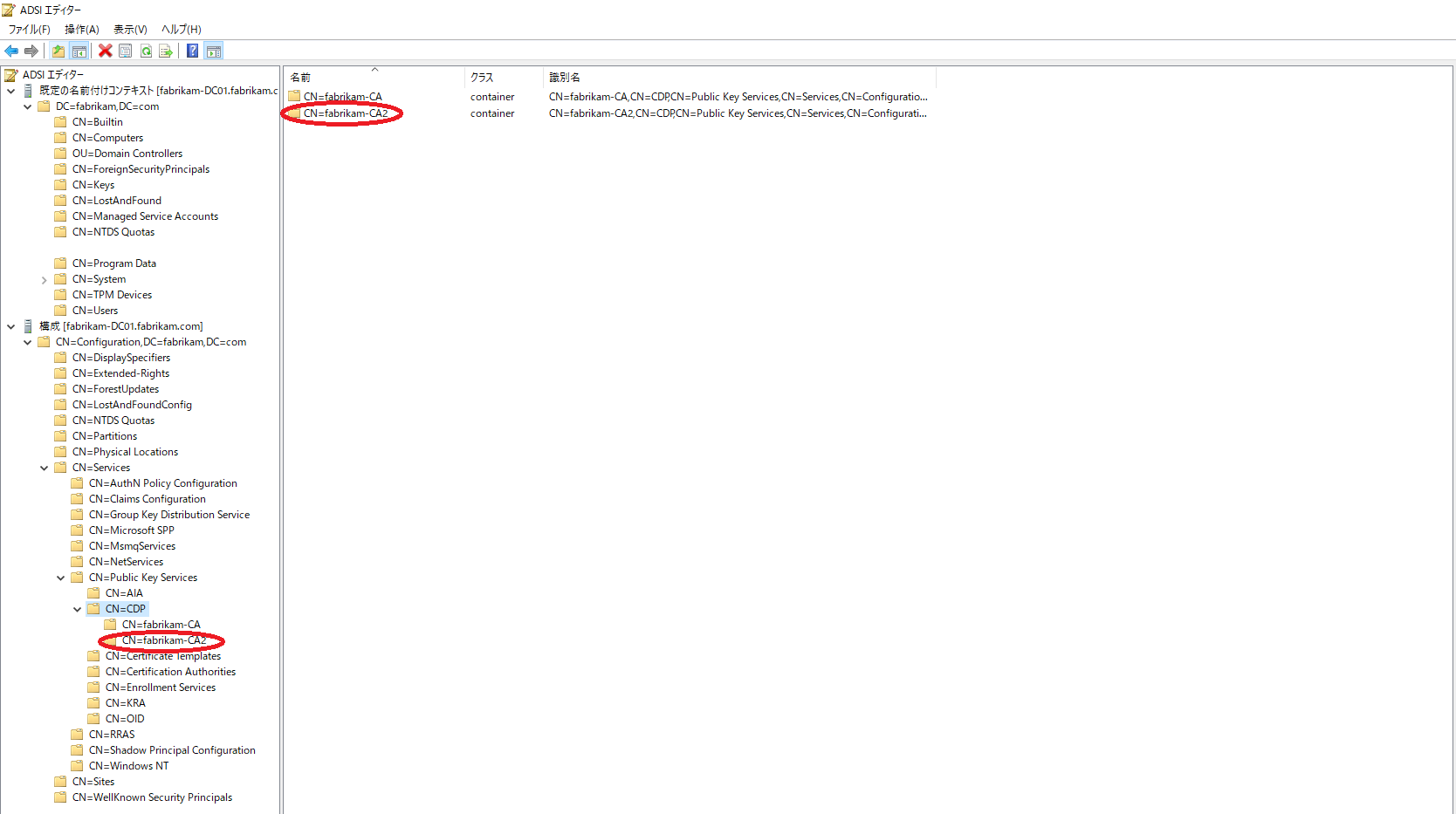Move up one level in tree
The image size is (1456, 814).
58,51
